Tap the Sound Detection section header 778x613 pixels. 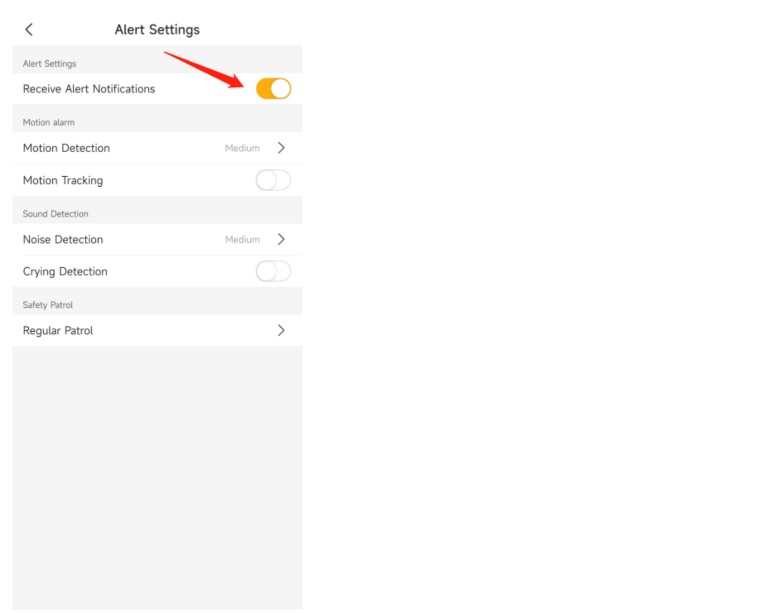56,214
